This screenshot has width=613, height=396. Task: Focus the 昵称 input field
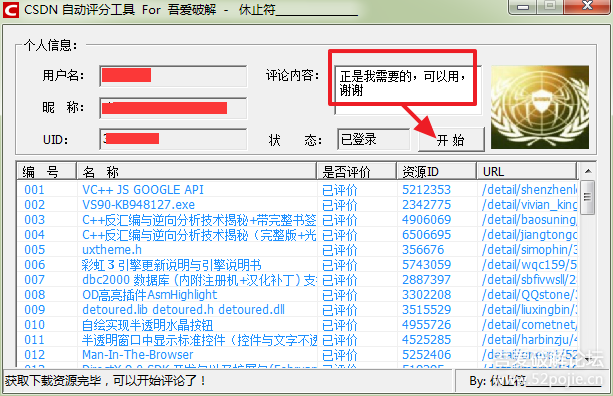pos(173,108)
